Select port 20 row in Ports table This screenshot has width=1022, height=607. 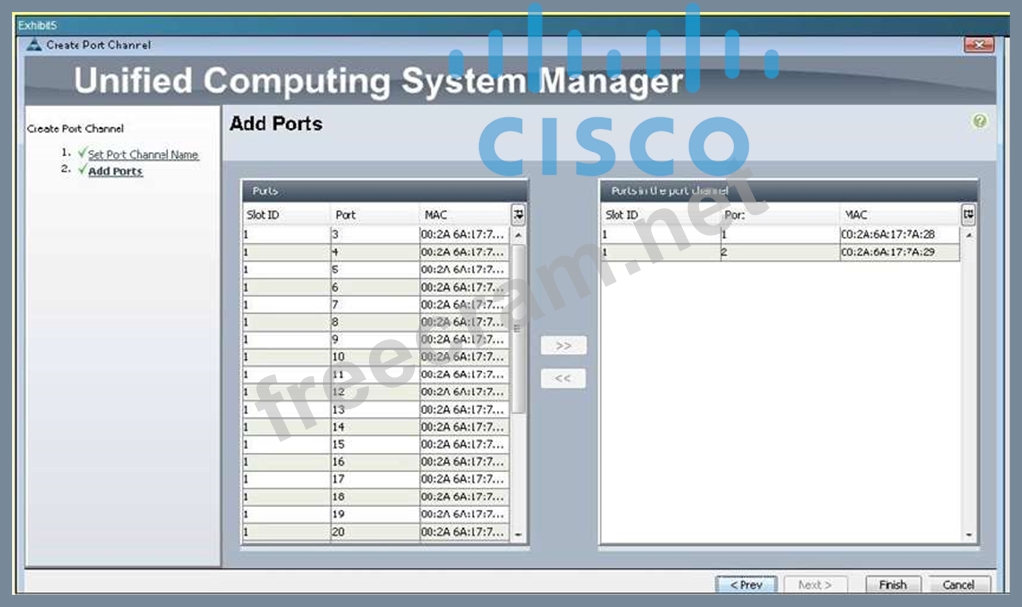pyautogui.click(x=375, y=532)
